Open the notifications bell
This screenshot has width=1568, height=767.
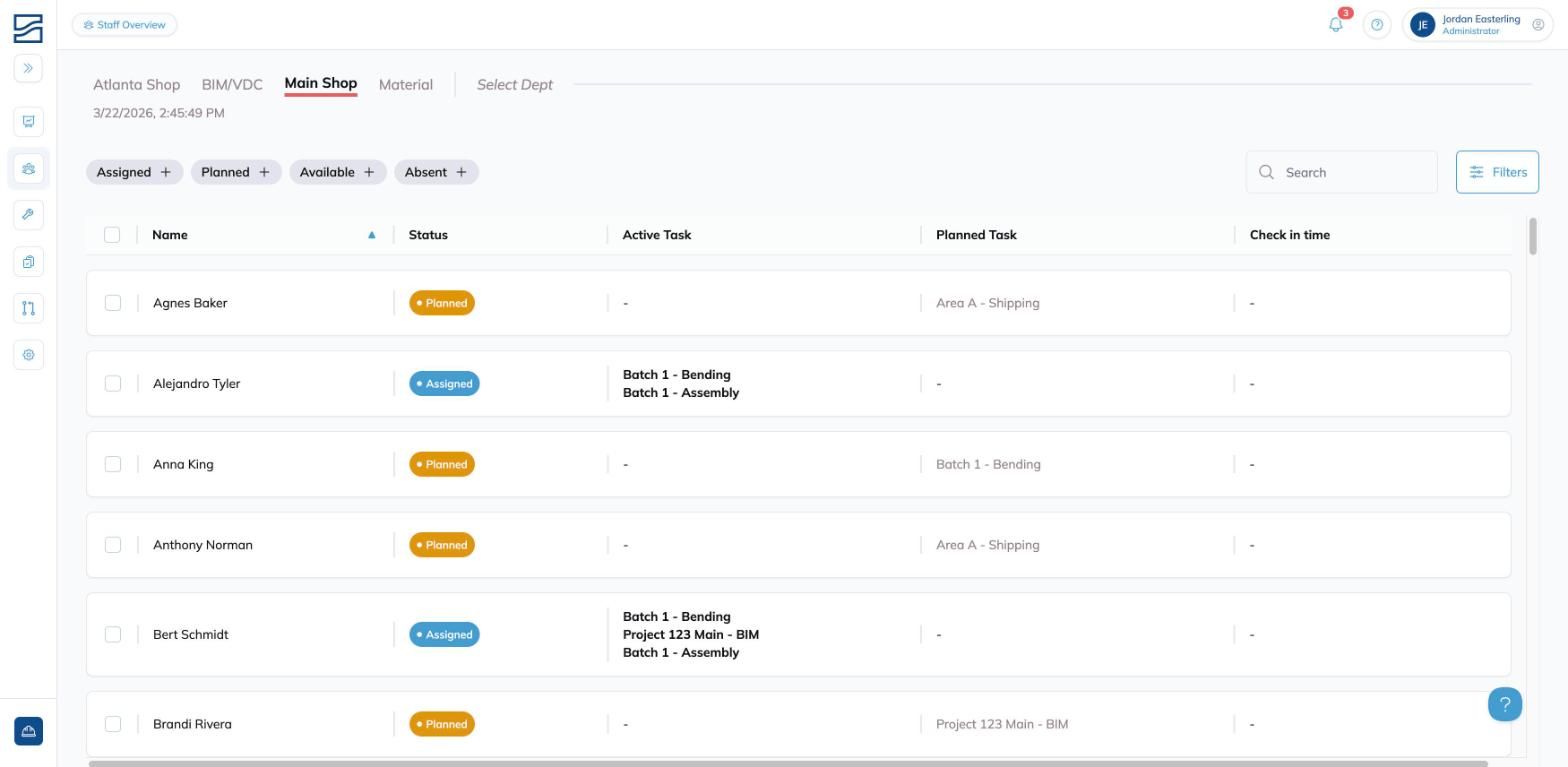pyautogui.click(x=1336, y=25)
